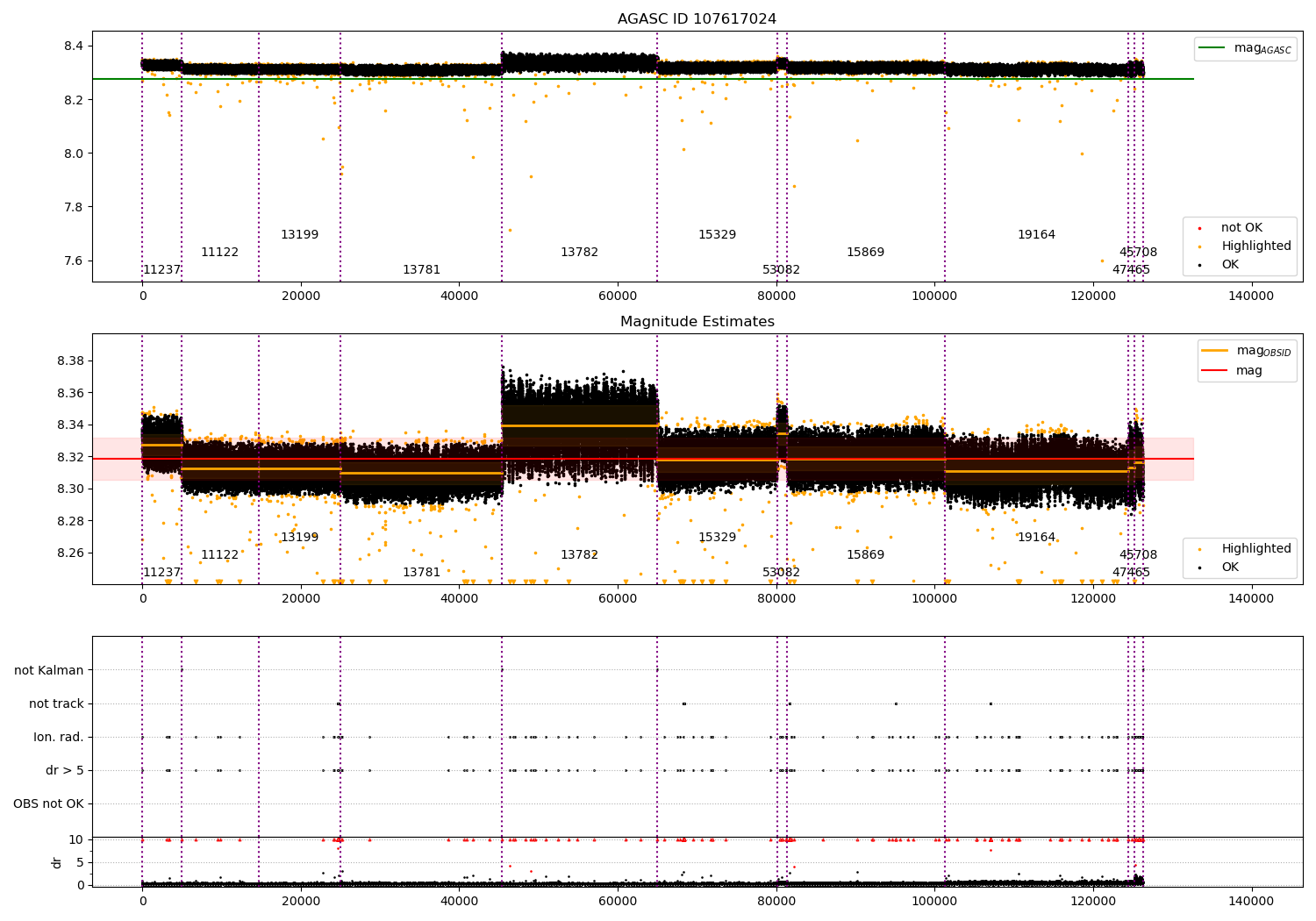Click the mag AGASC legend label
The image size is (1316, 921).
[1262, 48]
